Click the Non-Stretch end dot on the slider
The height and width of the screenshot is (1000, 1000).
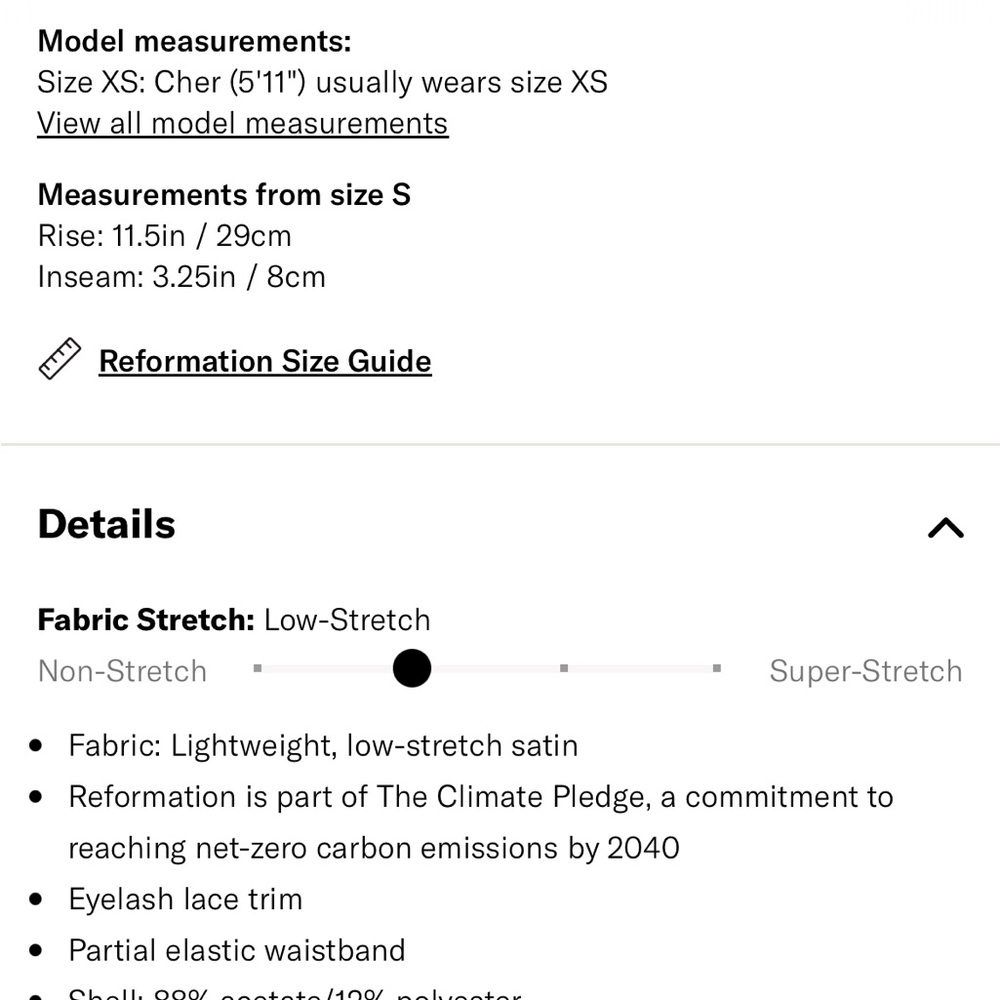pos(258,668)
